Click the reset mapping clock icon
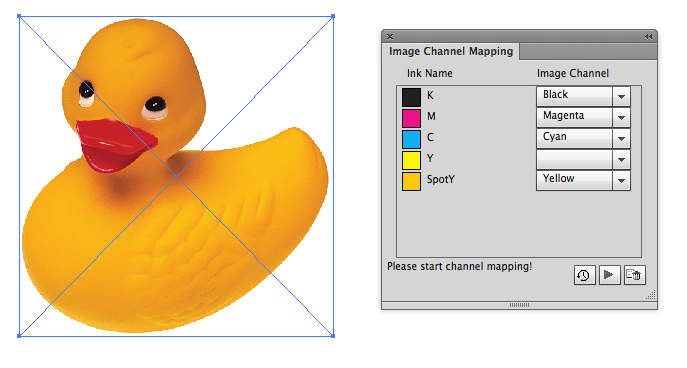This screenshot has width=687, height=368. (584, 275)
